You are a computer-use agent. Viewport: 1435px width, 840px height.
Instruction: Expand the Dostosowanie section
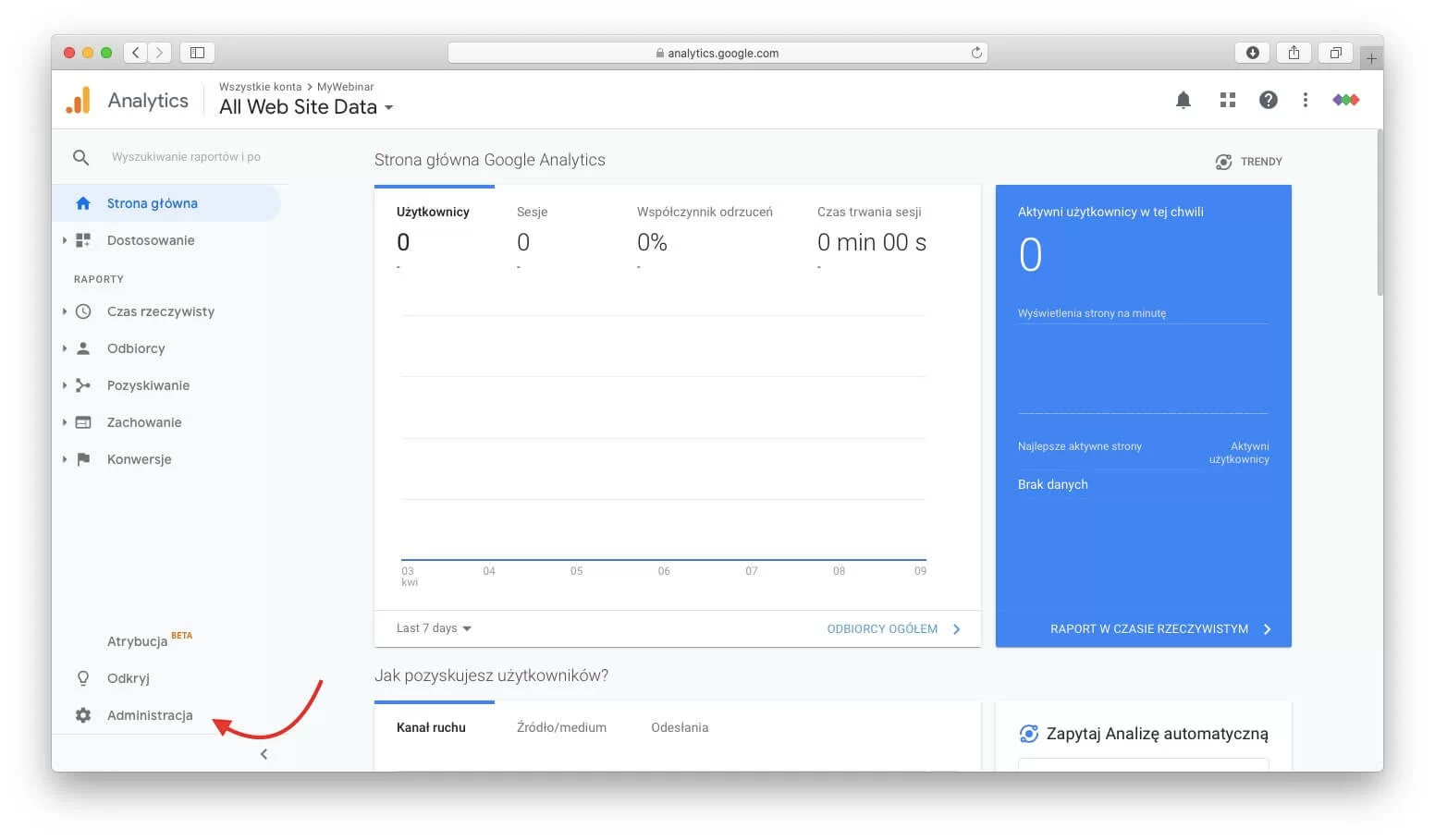(64, 240)
